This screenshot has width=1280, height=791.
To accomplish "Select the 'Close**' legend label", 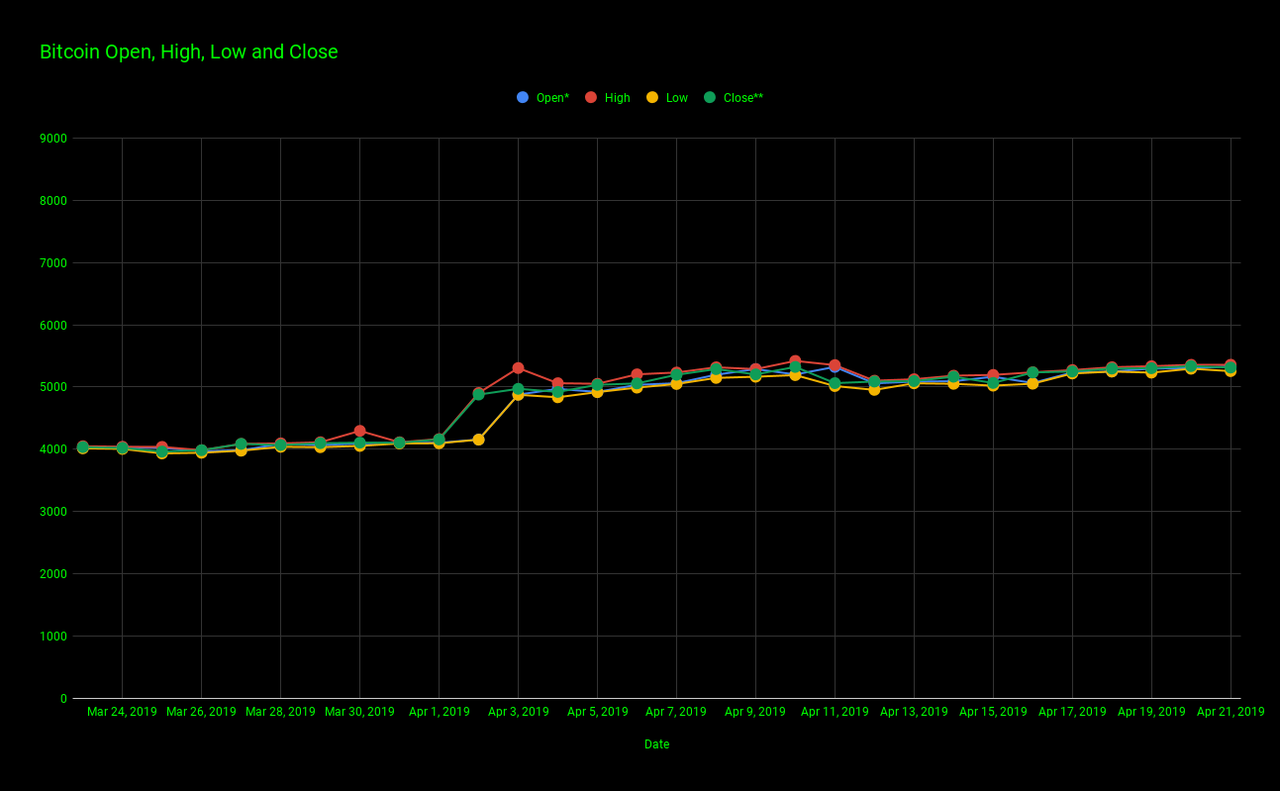I will 743,98.
